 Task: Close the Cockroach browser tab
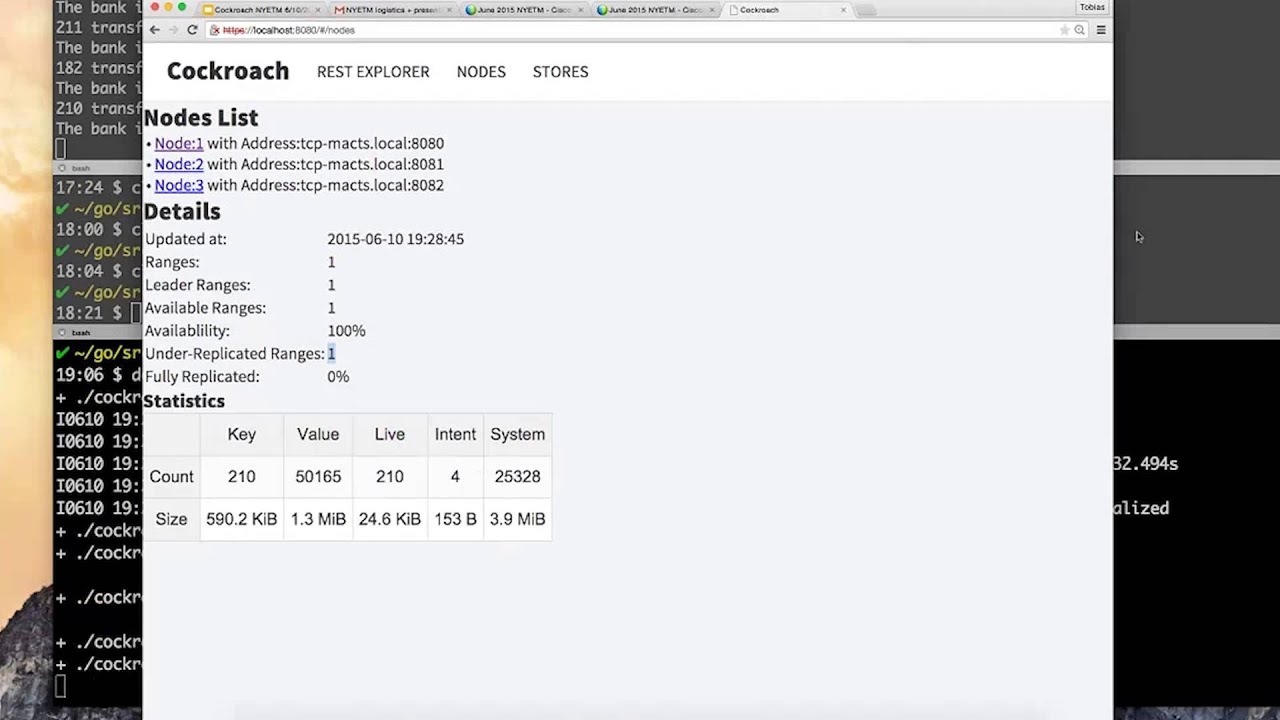tap(843, 10)
